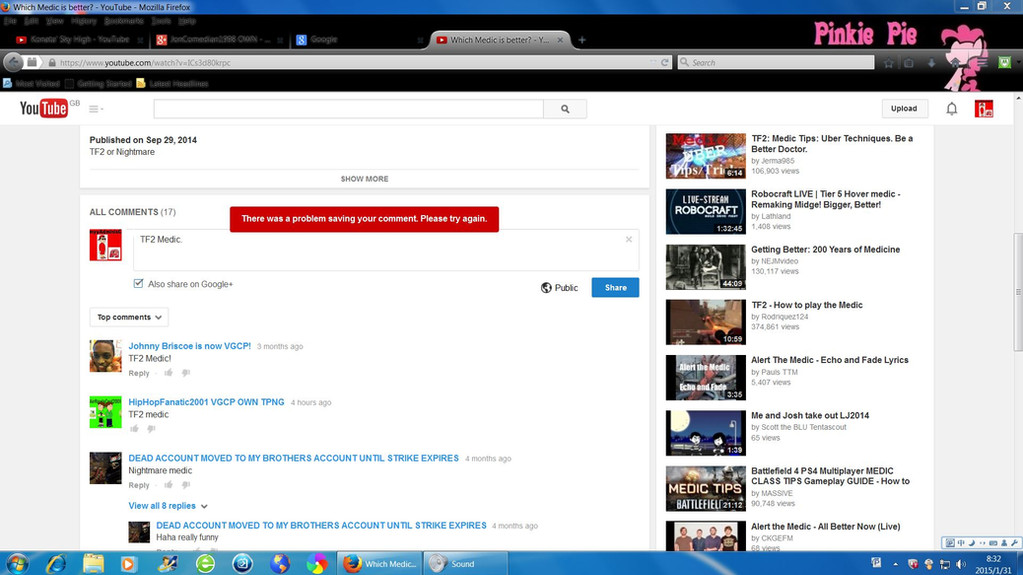Image resolution: width=1023 pixels, height=575 pixels.
Task: Open the YouTube guide menu icon
Action: tap(95, 109)
